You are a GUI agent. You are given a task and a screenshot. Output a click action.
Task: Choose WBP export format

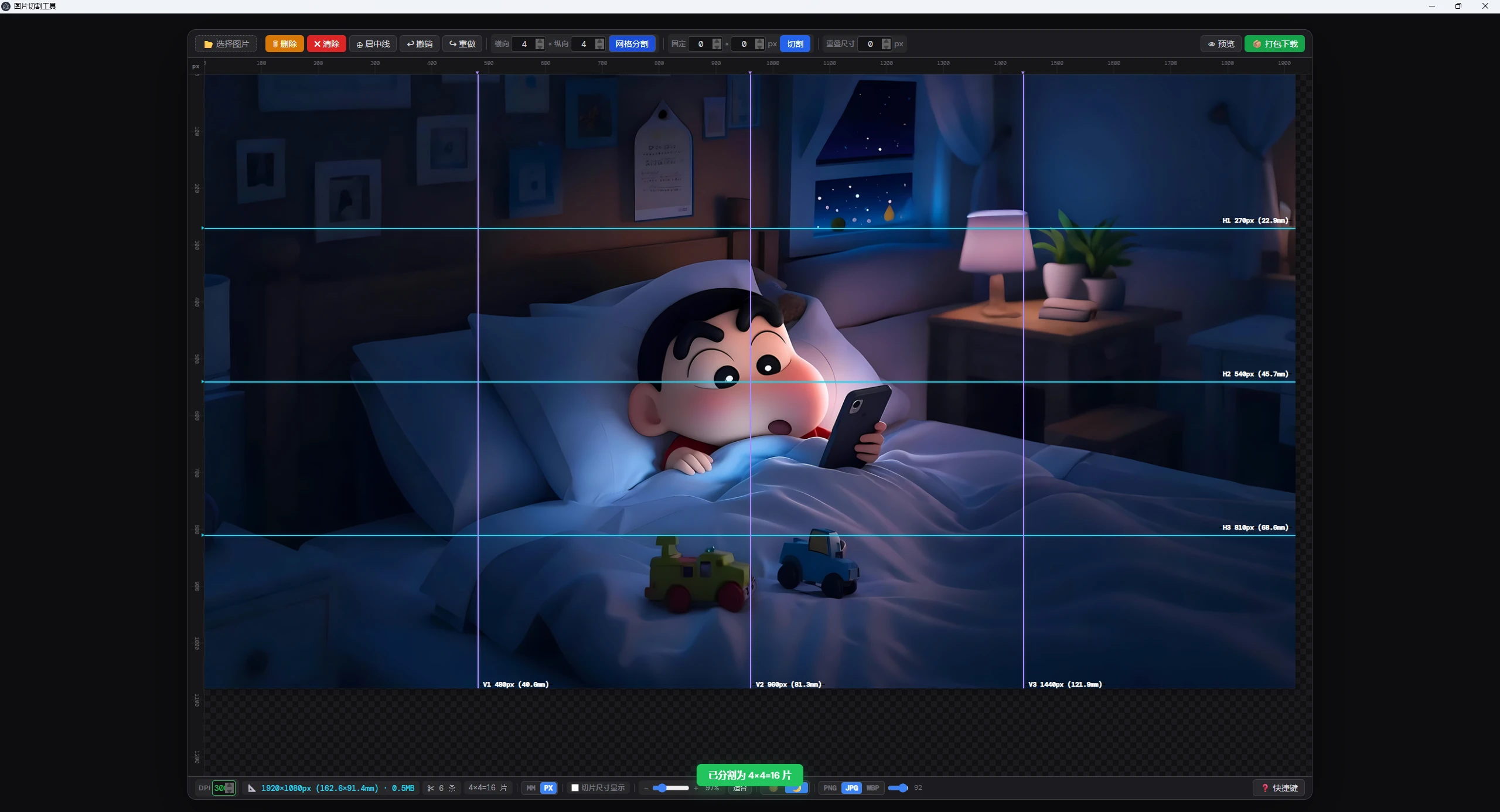[x=872, y=788]
